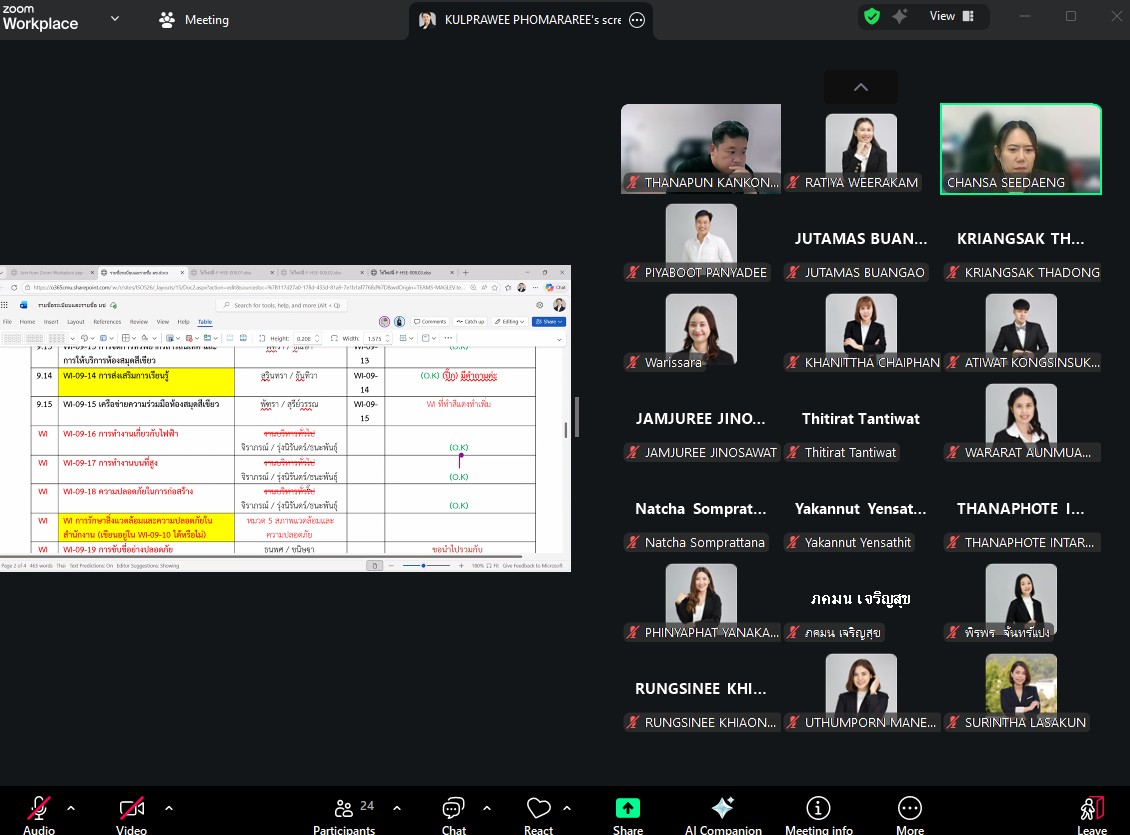1130x835 pixels.
Task: Switch to the Meeting tab
Action: coord(195,20)
